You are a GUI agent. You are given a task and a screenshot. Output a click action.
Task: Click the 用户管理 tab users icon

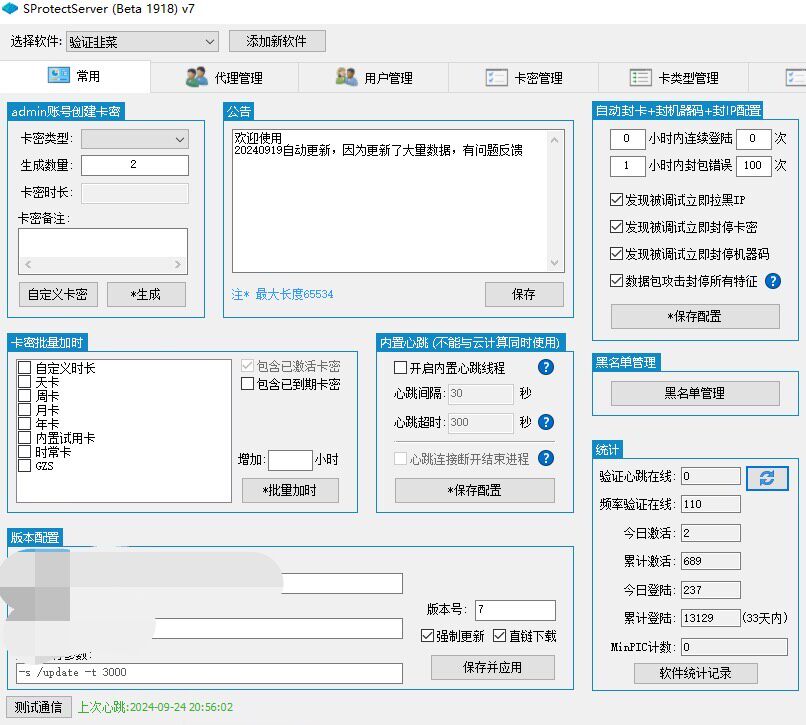click(x=346, y=77)
